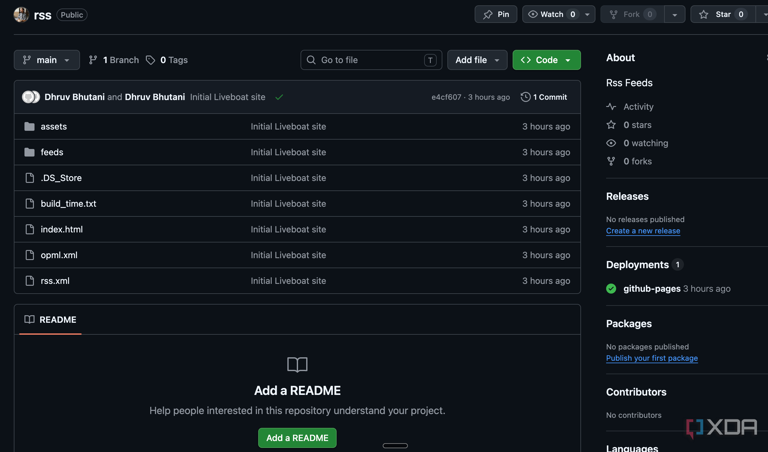Open the opml.xml file
768x452 pixels.
pyautogui.click(x=59, y=255)
